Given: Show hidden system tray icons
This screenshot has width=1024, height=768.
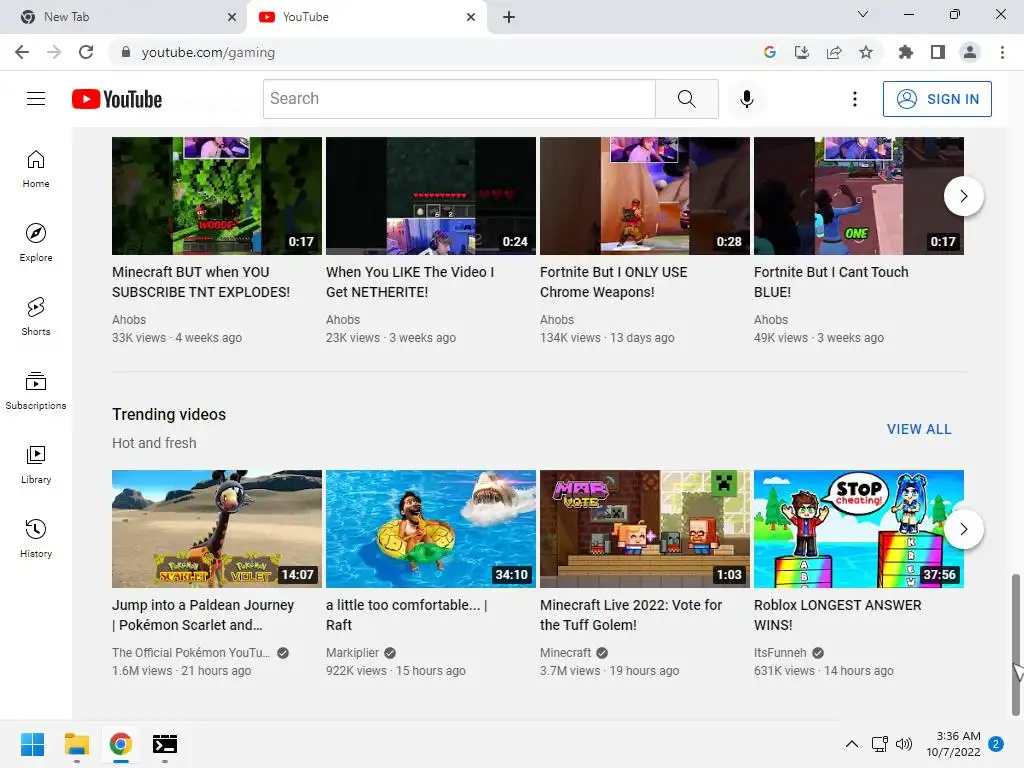Looking at the screenshot, I should click(x=852, y=744).
